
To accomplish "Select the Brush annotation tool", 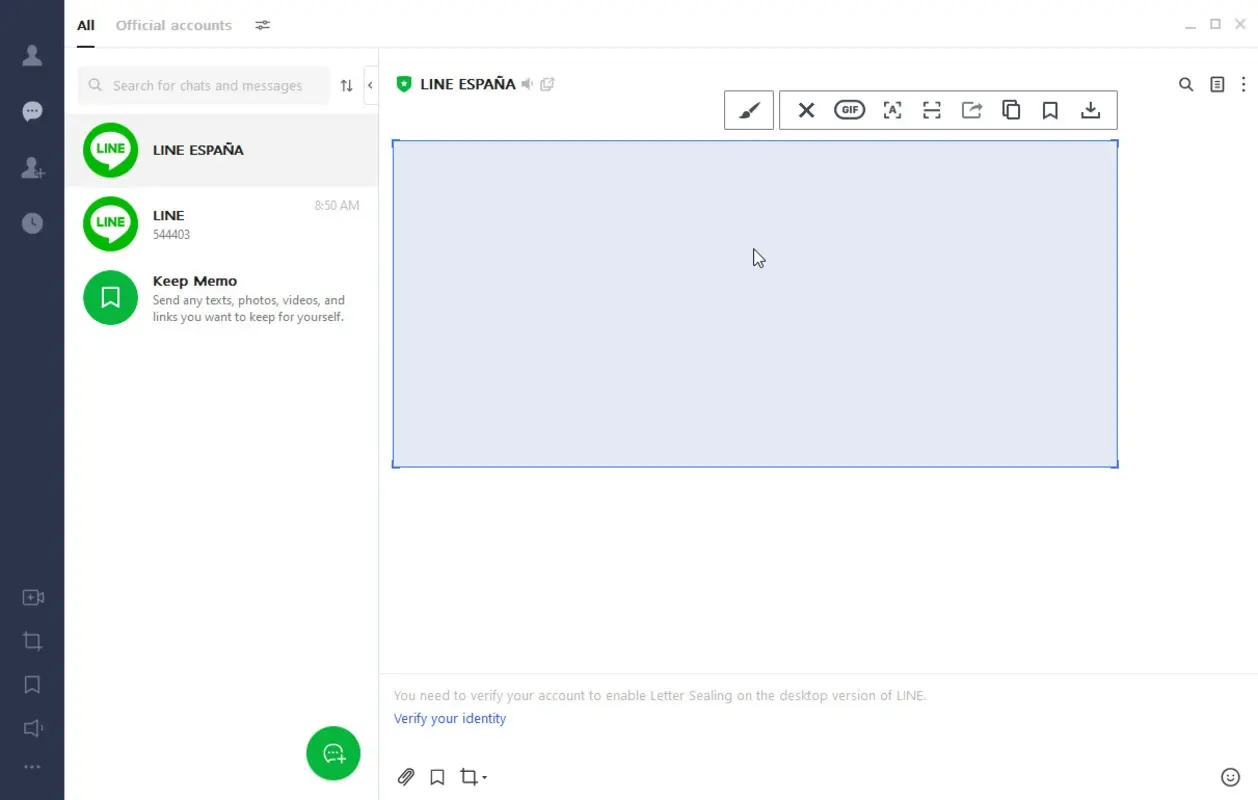I will pyautogui.click(x=749, y=110).
